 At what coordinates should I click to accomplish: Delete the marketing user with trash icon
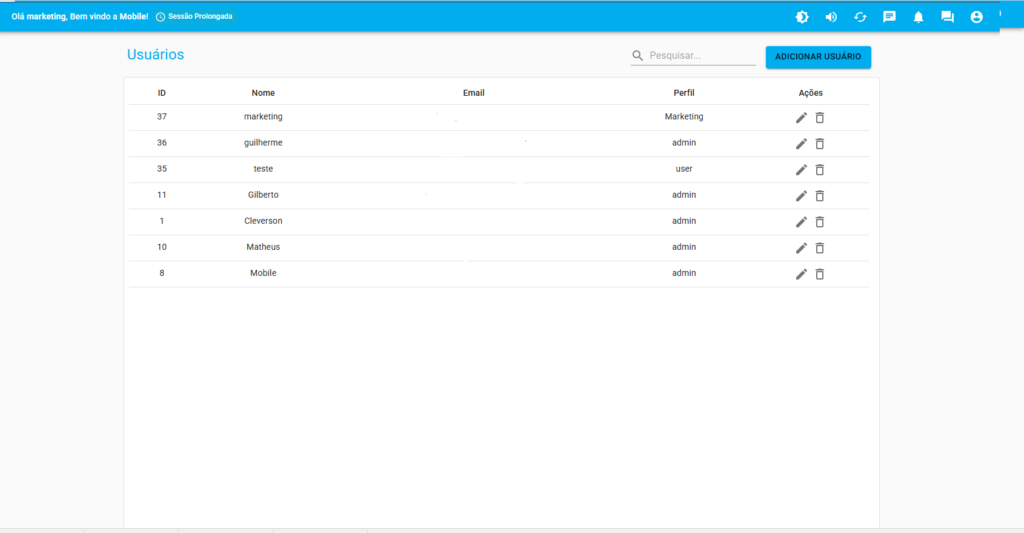pyautogui.click(x=820, y=118)
